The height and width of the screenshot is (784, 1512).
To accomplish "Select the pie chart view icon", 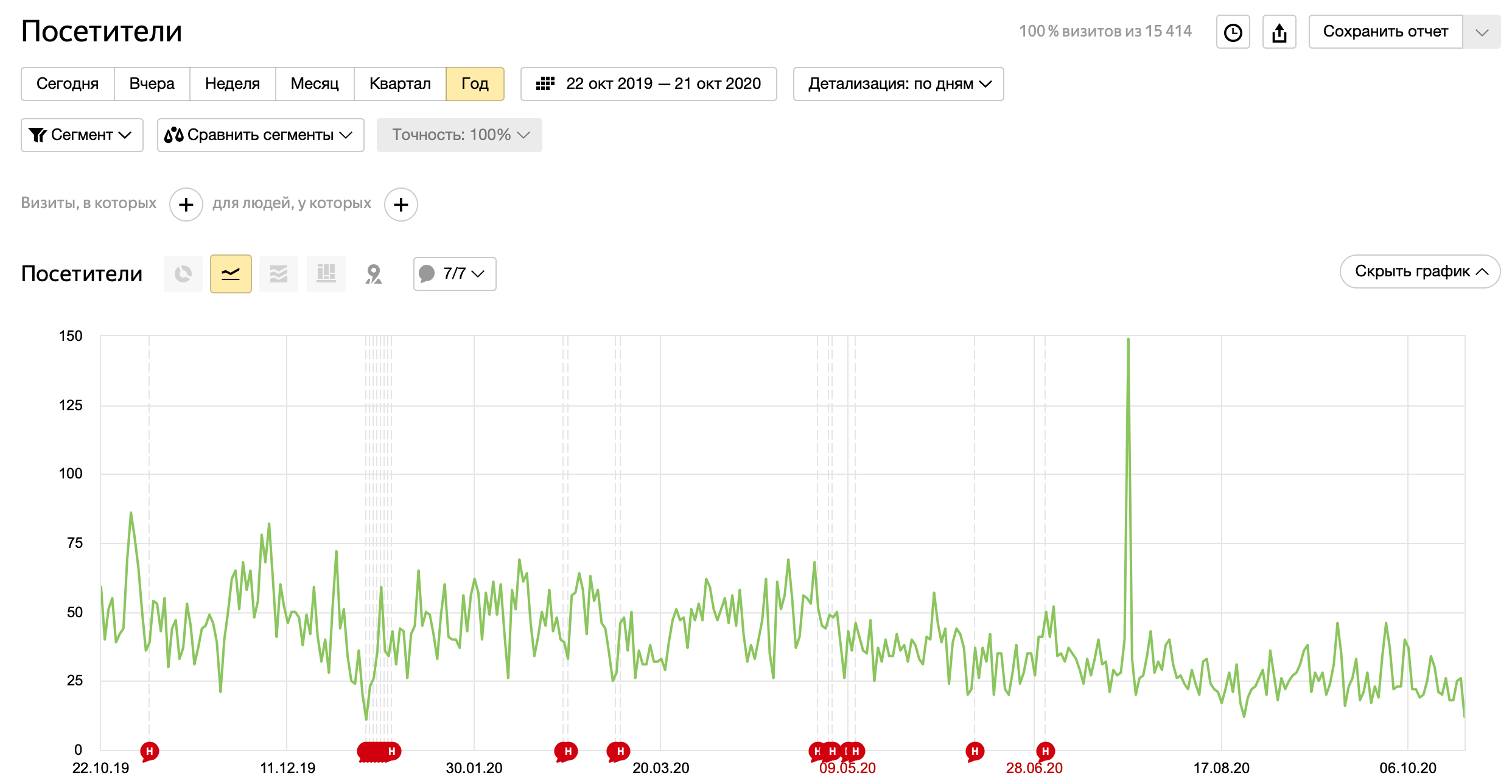I will pyautogui.click(x=183, y=274).
